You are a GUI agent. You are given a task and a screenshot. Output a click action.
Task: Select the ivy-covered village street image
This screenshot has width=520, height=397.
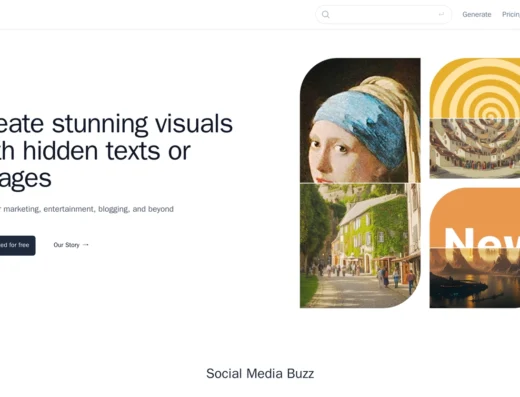point(360,246)
